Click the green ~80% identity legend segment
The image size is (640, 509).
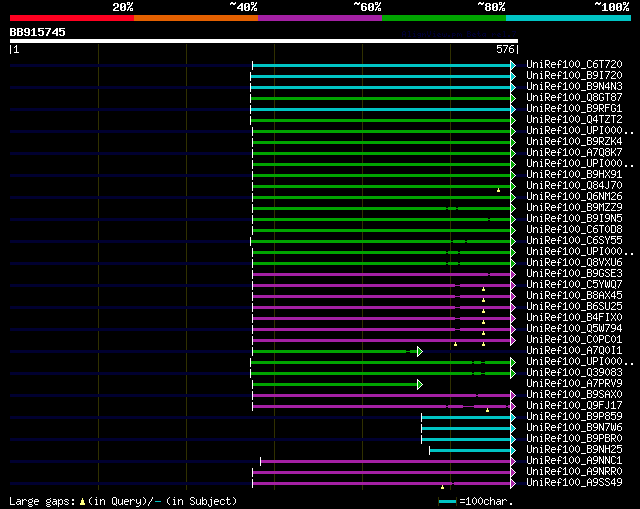tap(444, 18)
